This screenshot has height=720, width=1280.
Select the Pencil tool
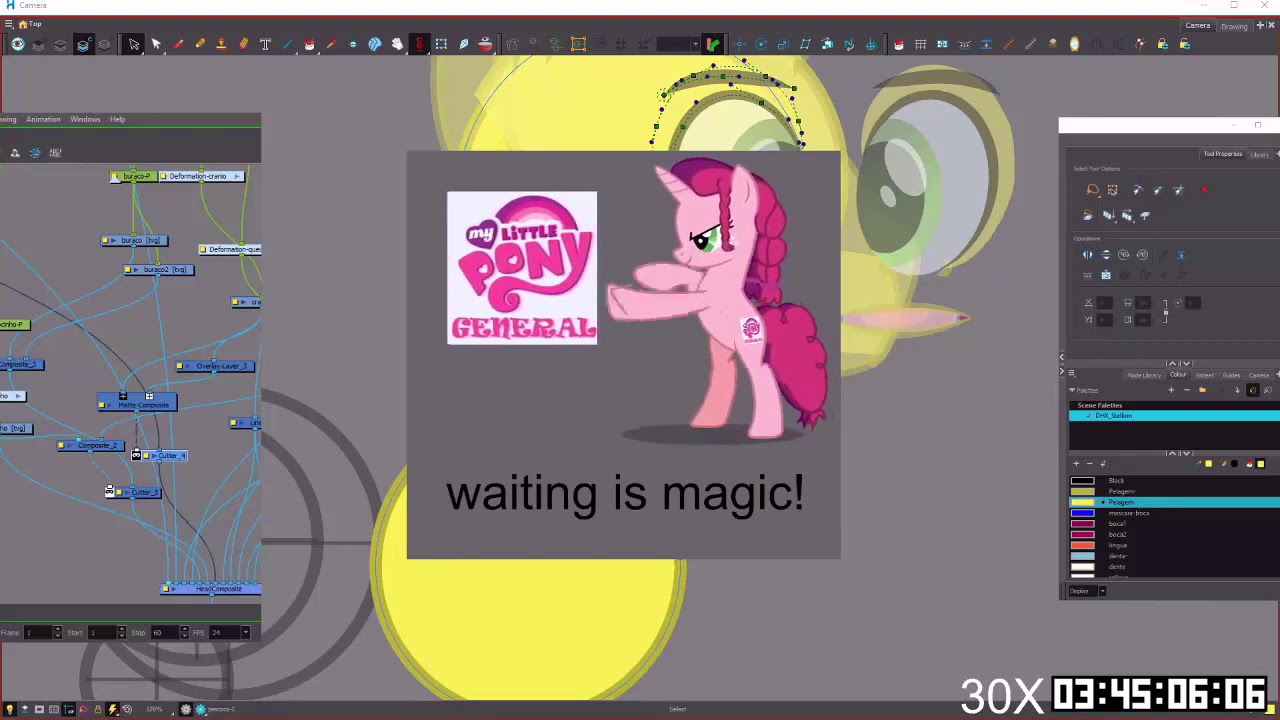(200, 44)
